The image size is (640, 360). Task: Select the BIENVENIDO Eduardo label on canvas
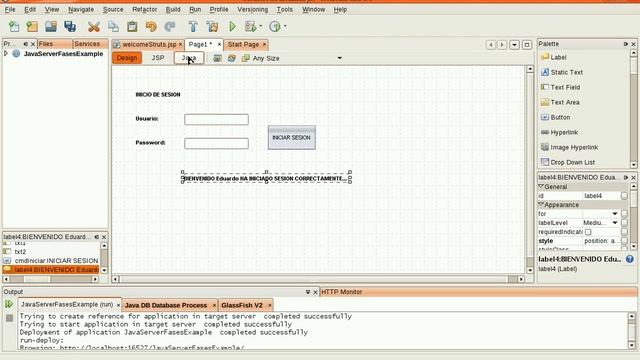266,178
